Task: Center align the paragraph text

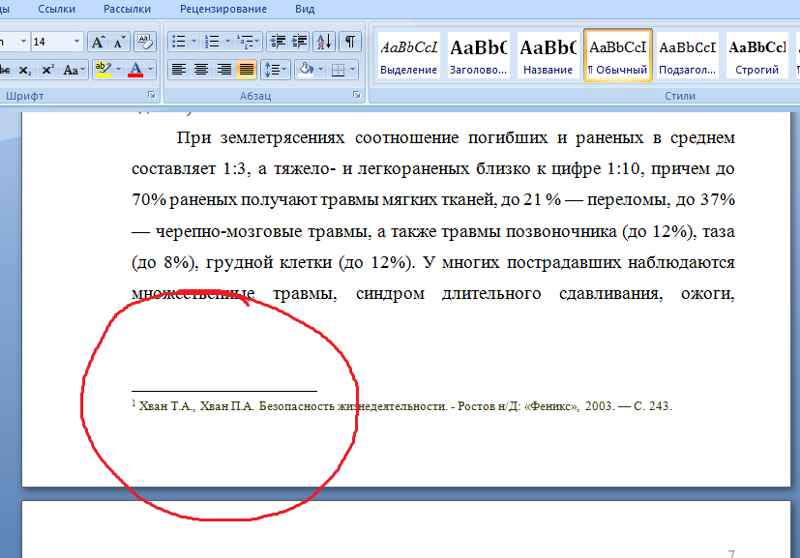Action: (x=201, y=70)
